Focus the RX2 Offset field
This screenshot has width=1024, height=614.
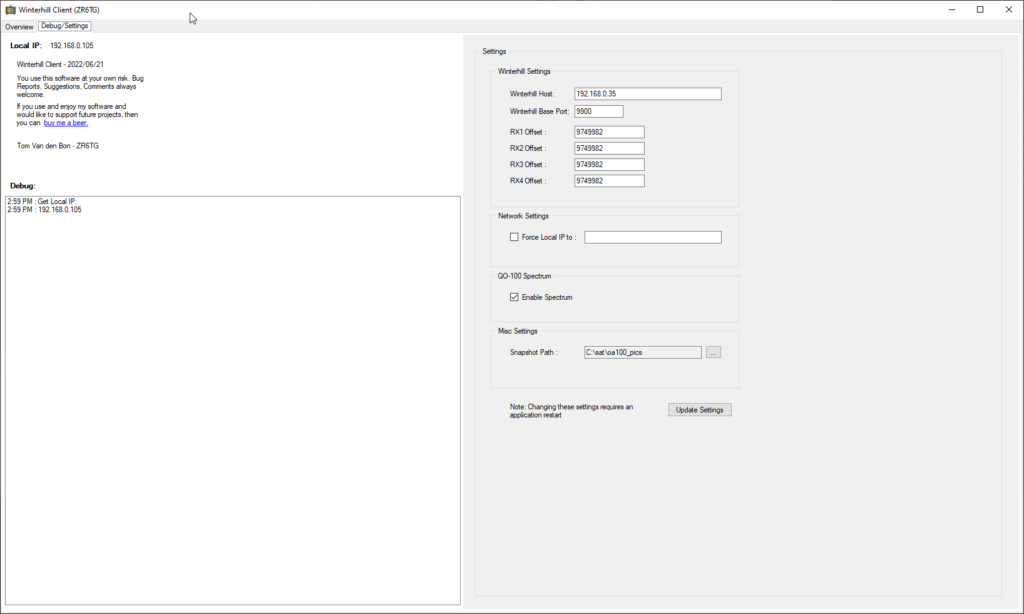tap(609, 148)
